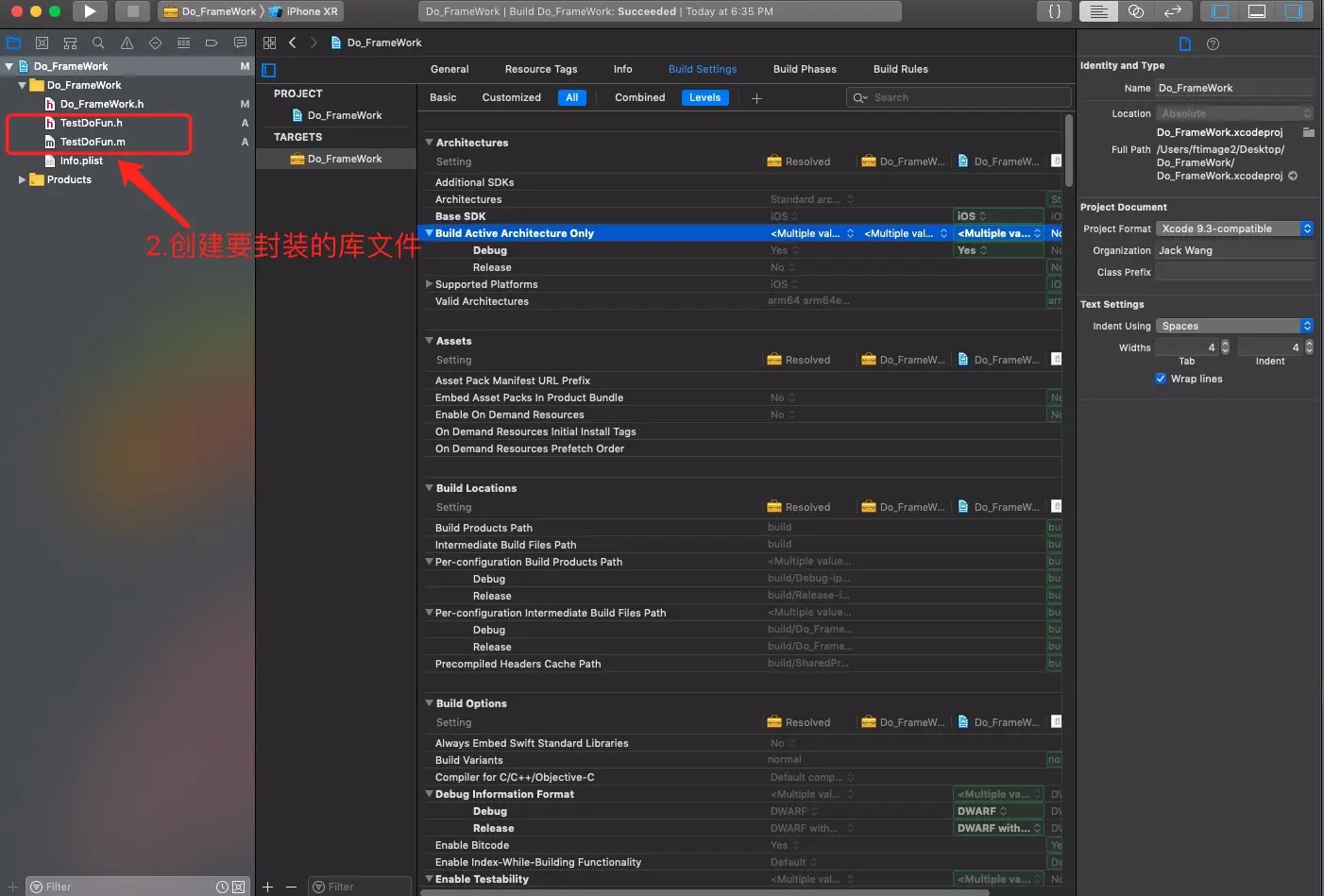Image resolution: width=1324 pixels, height=896 pixels.
Task: Add a new target with plus button
Action: pos(267,887)
